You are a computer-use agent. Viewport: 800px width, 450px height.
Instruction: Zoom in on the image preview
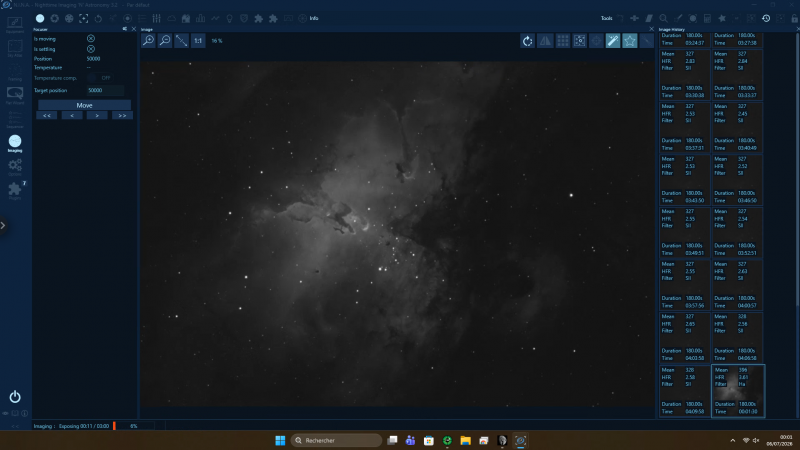pyautogui.click(x=148, y=40)
